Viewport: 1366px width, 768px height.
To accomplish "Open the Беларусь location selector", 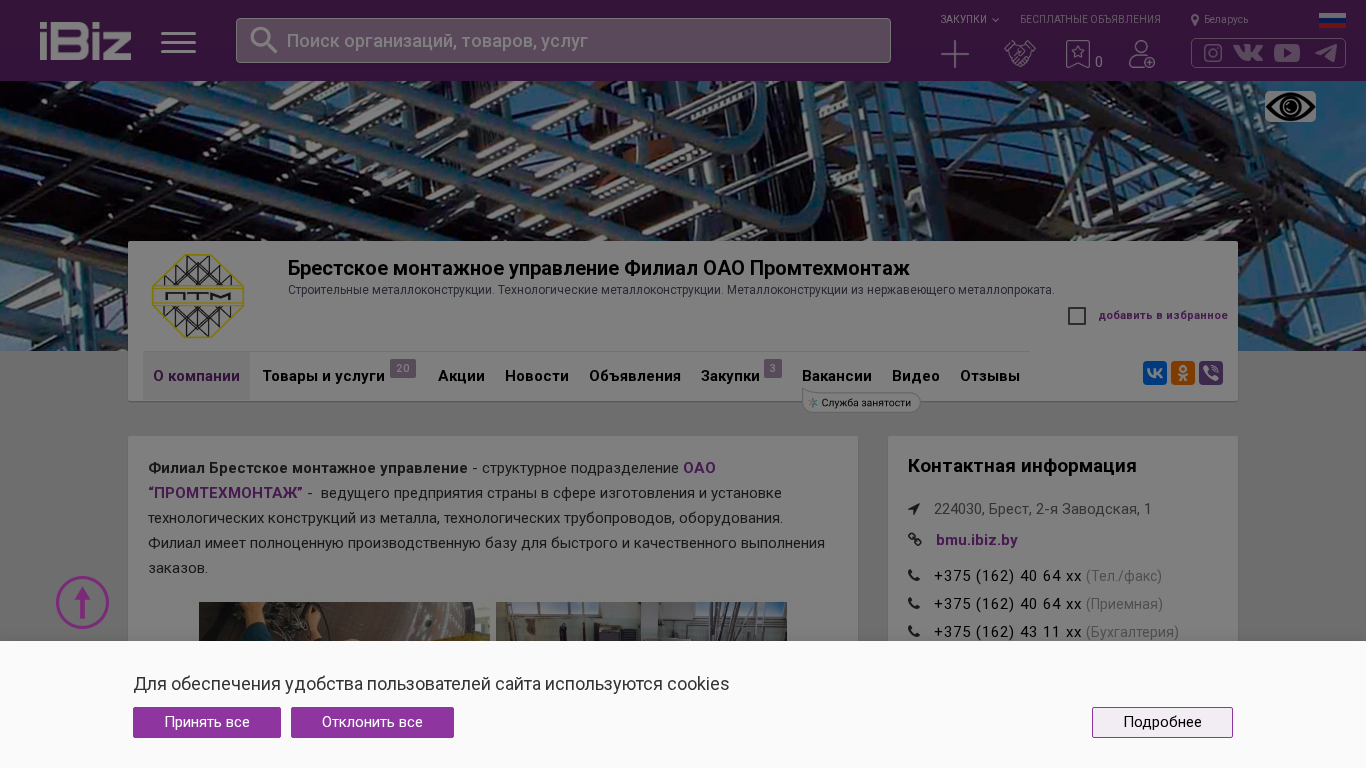I will 1219,20.
